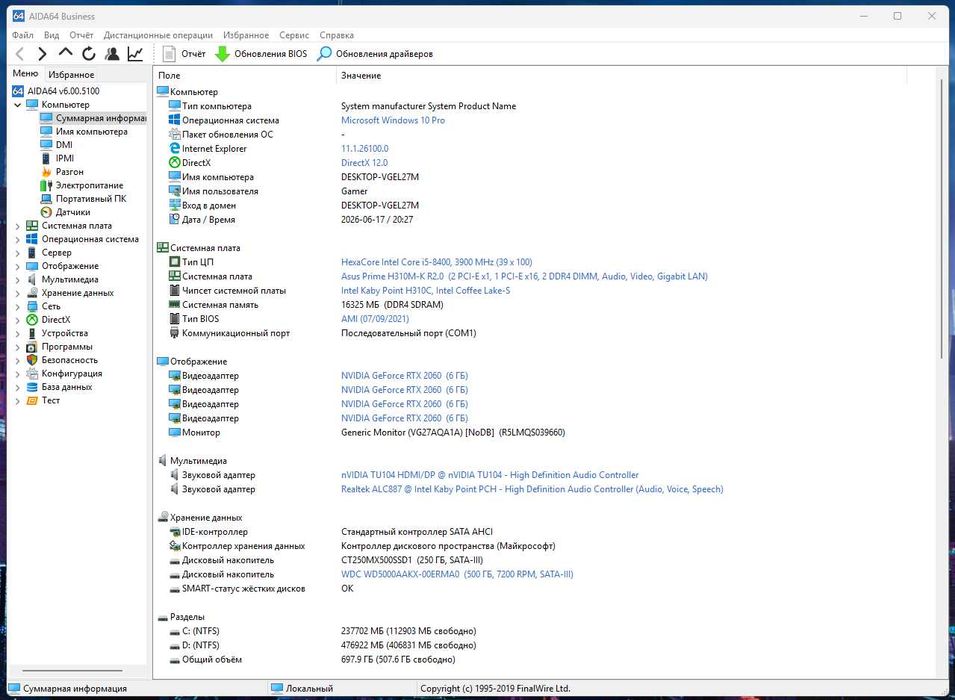Click the Монитор row icon

tap(175, 433)
